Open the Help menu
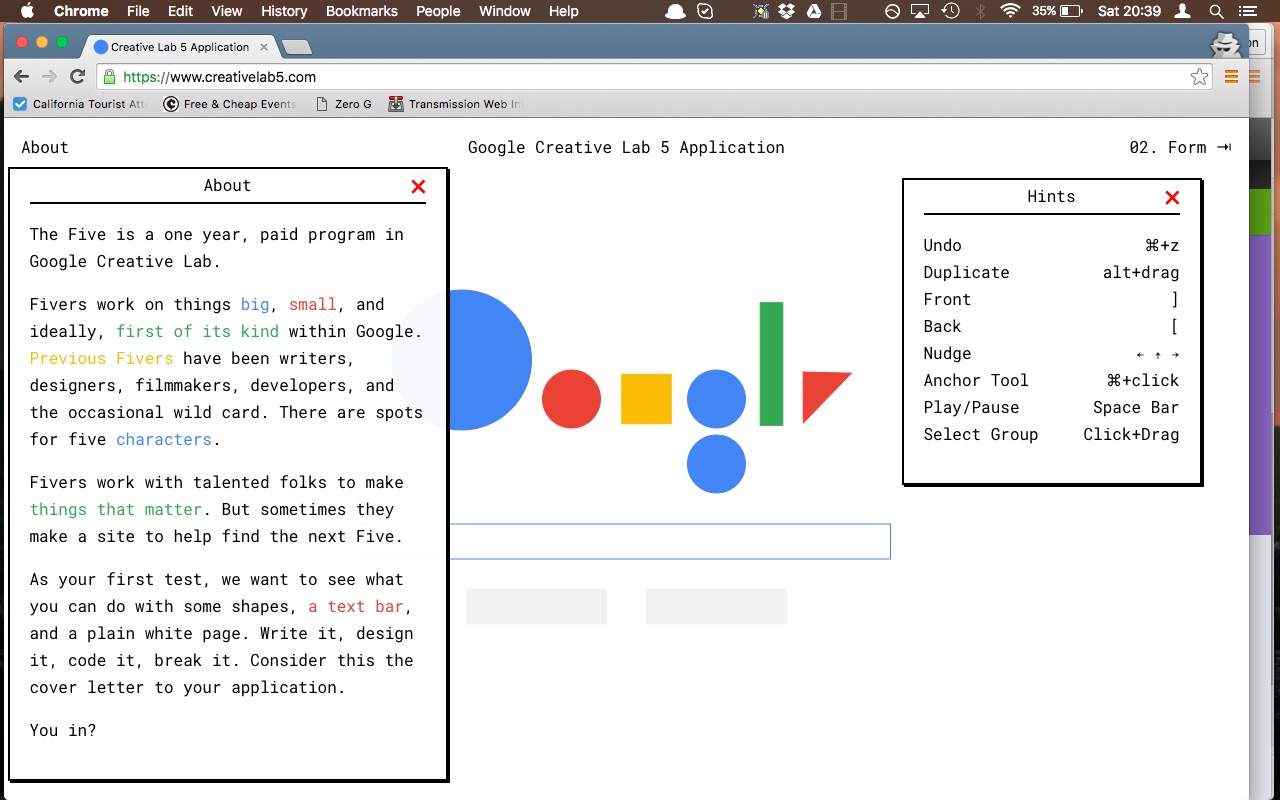The image size is (1280, 800). [x=564, y=11]
